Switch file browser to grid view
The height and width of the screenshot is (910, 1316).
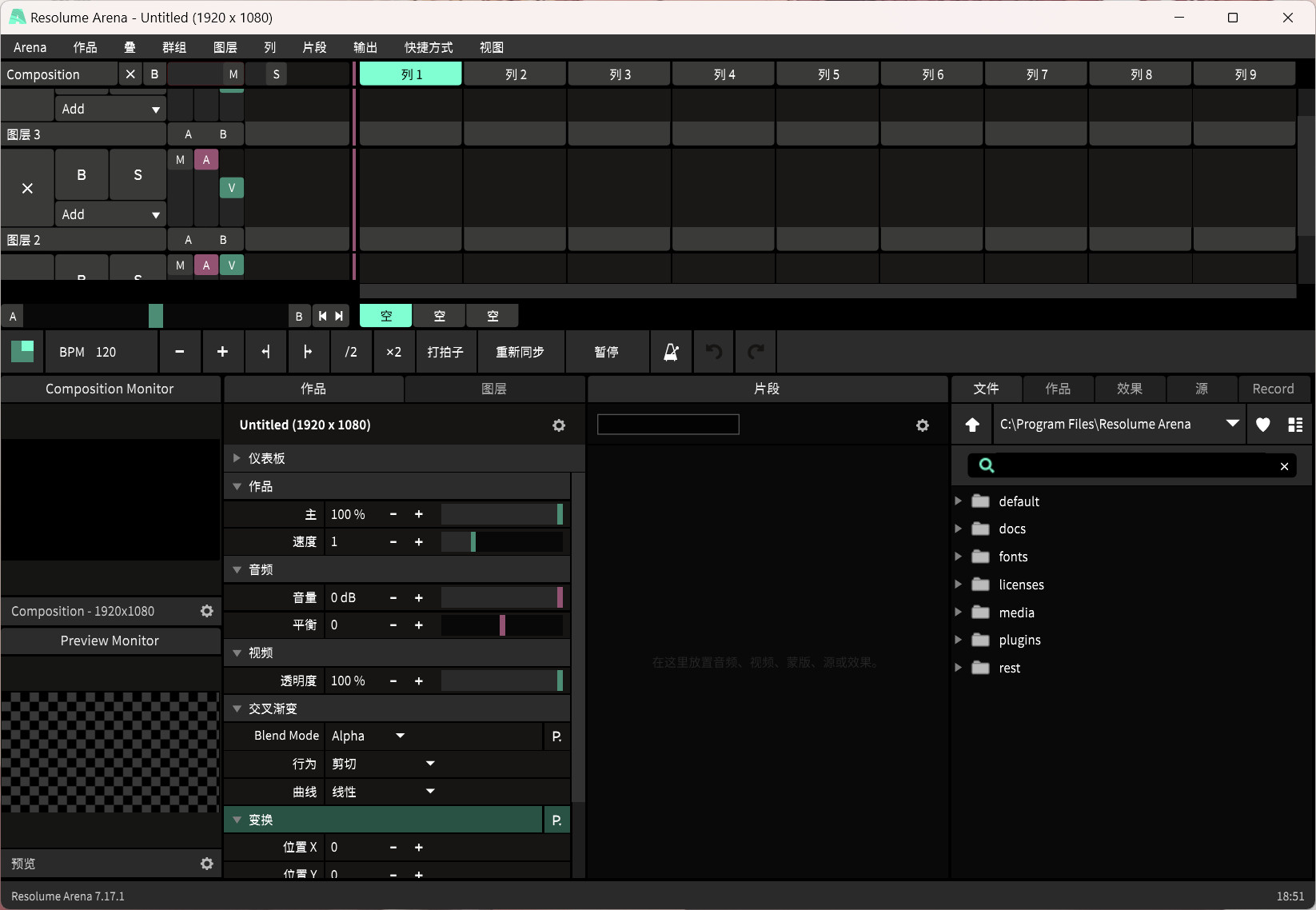(1295, 425)
